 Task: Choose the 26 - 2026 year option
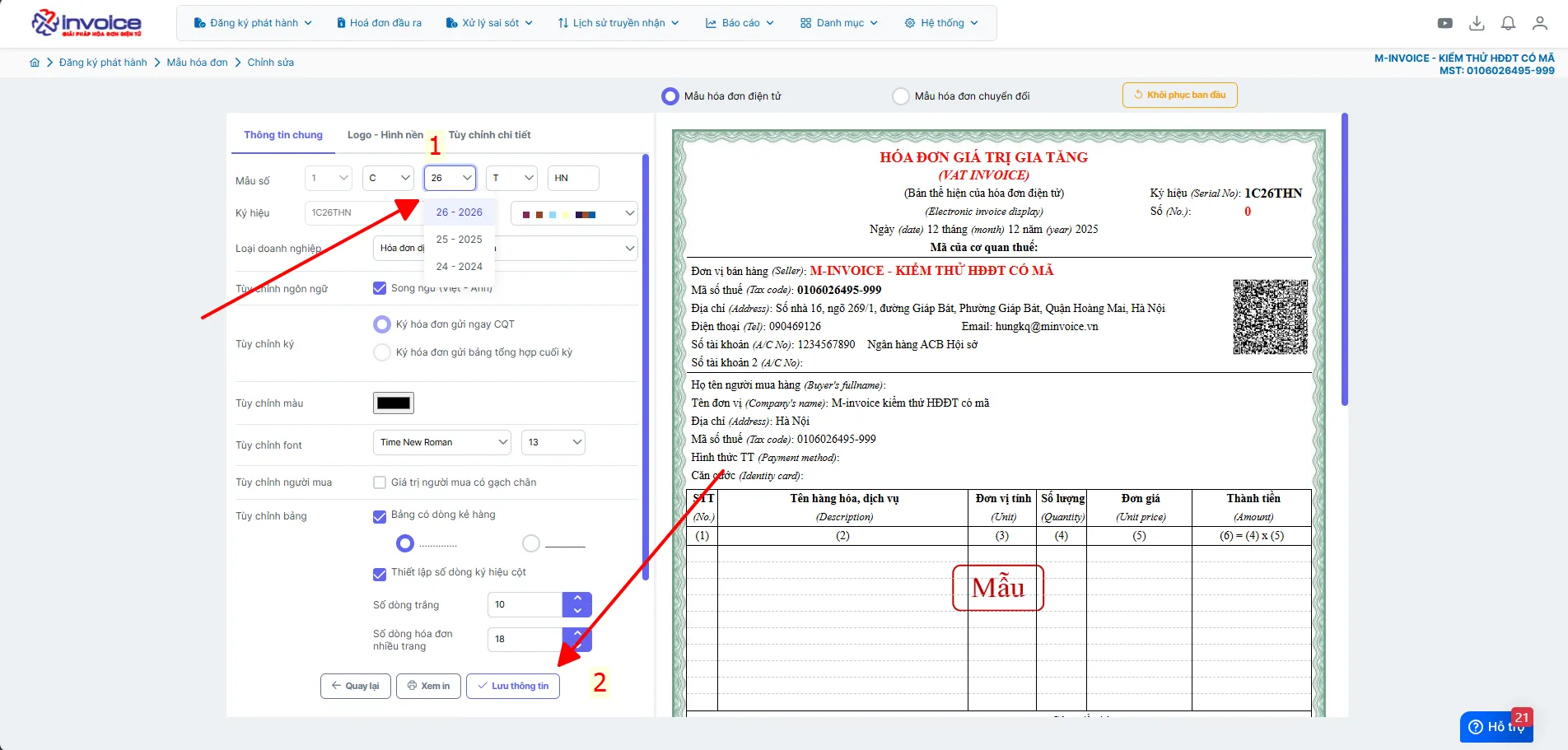point(460,212)
